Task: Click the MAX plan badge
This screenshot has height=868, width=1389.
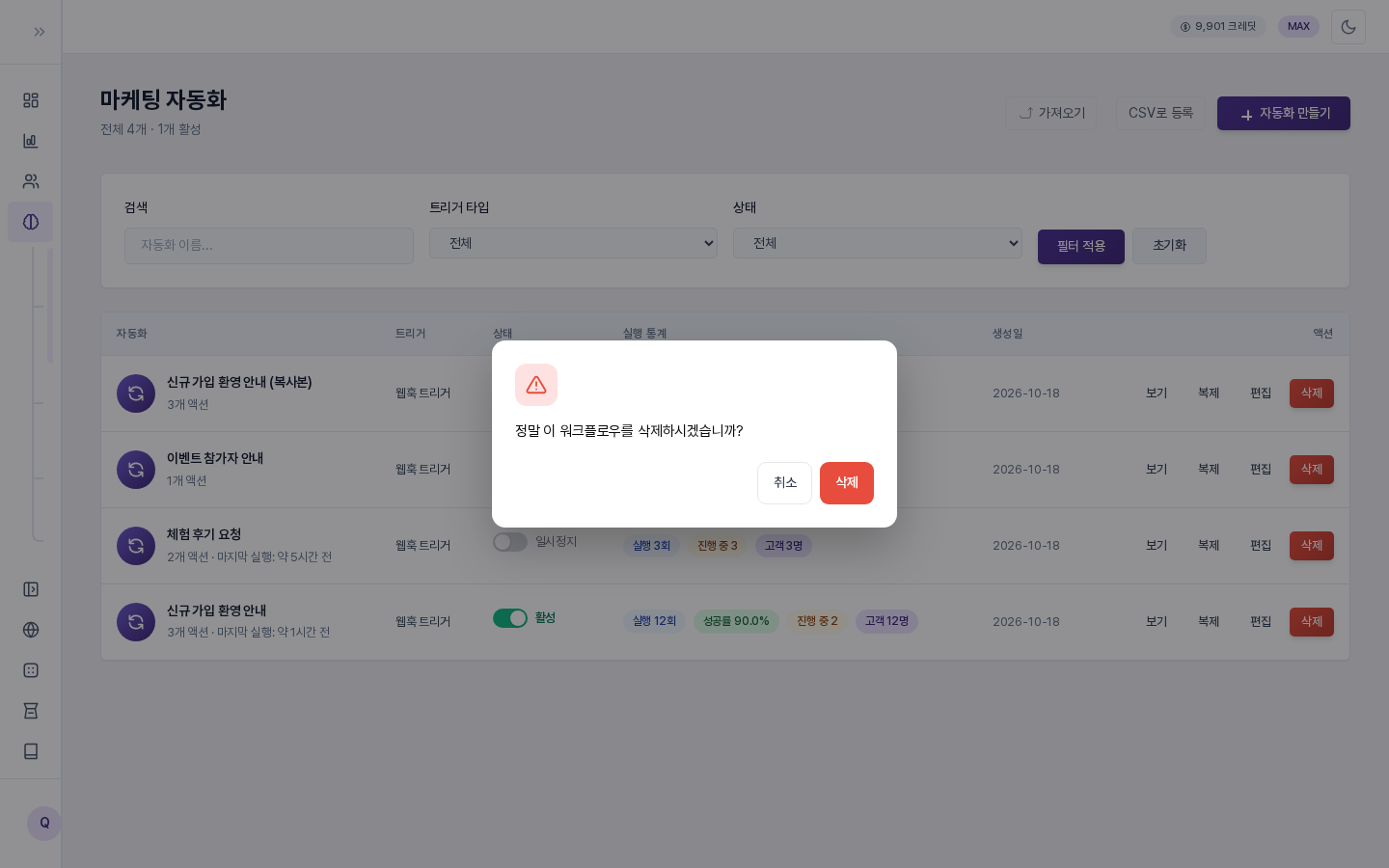Action: (1298, 27)
